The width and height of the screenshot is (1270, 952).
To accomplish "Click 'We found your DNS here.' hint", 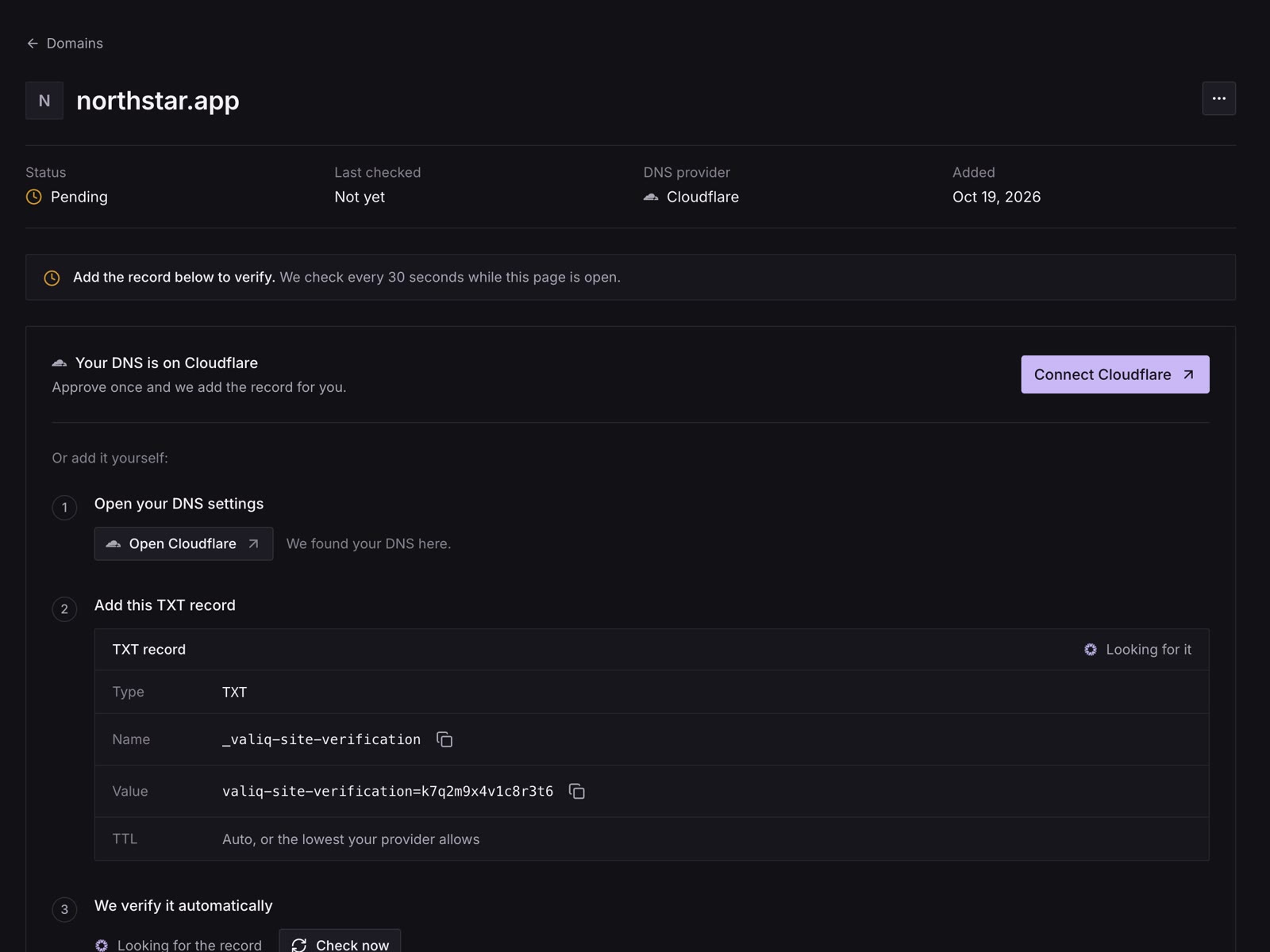I will [368, 544].
